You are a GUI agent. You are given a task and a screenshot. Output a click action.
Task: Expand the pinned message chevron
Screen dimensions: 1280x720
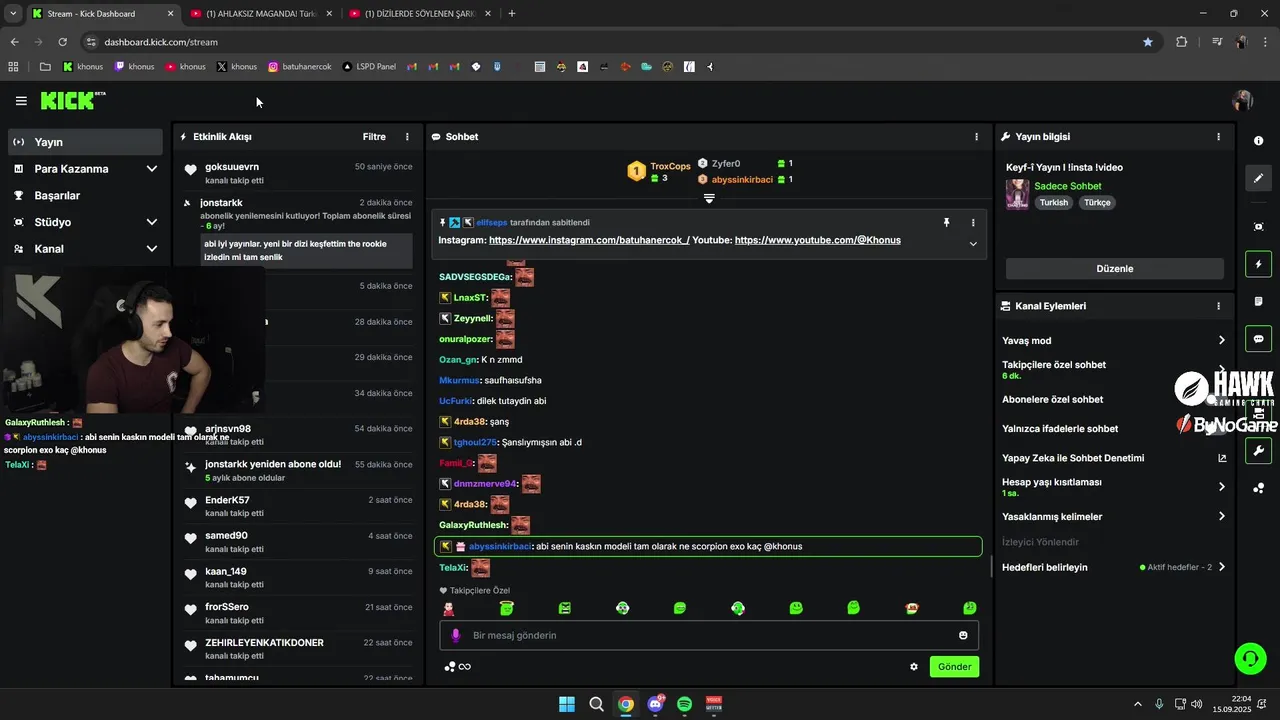[973, 243]
